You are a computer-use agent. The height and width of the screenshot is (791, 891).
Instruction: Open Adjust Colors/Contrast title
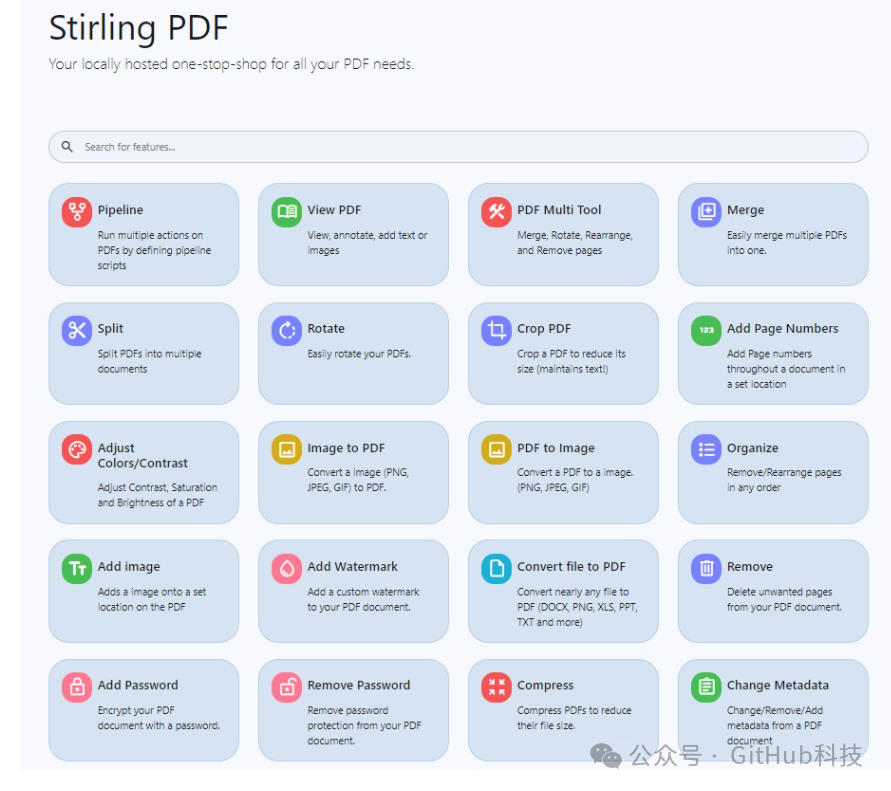point(143,455)
